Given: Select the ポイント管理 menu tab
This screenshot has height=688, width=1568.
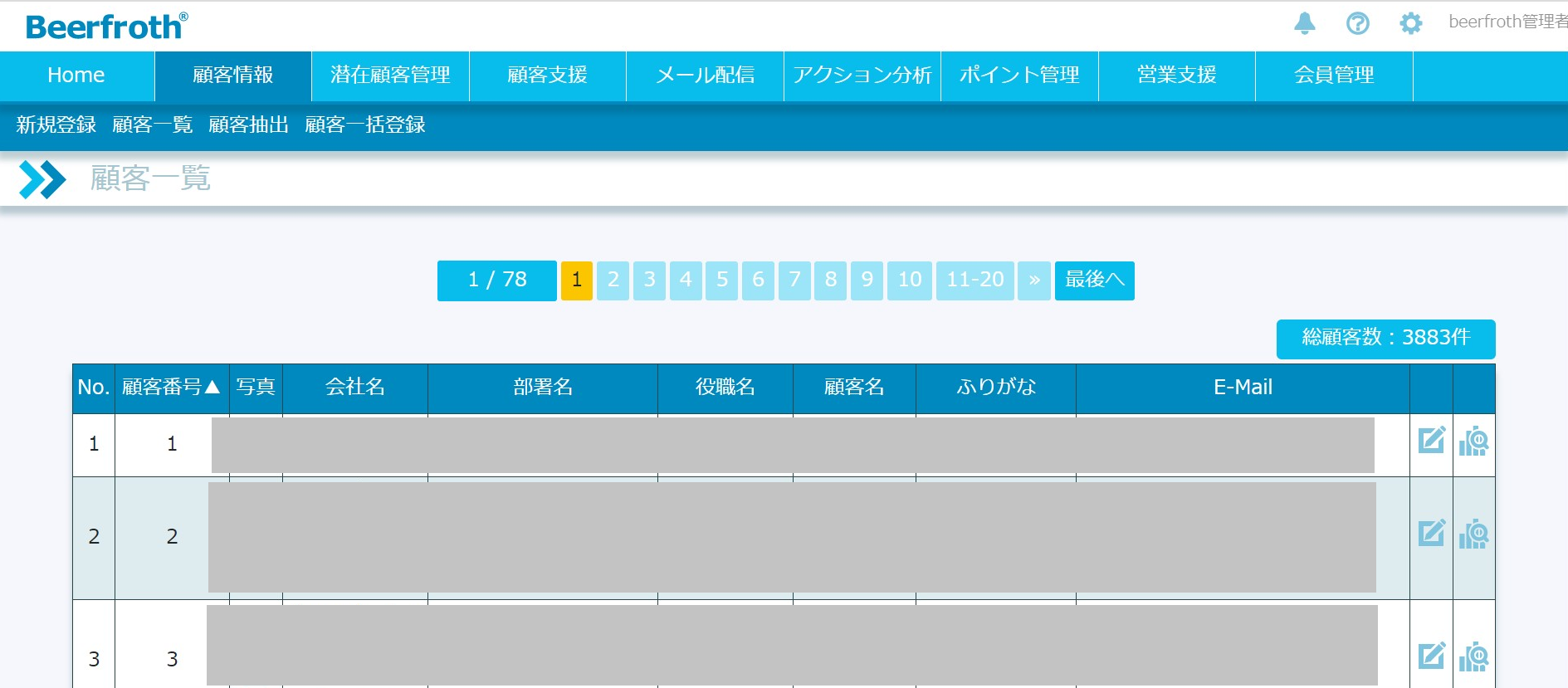Looking at the screenshot, I should click(1019, 76).
